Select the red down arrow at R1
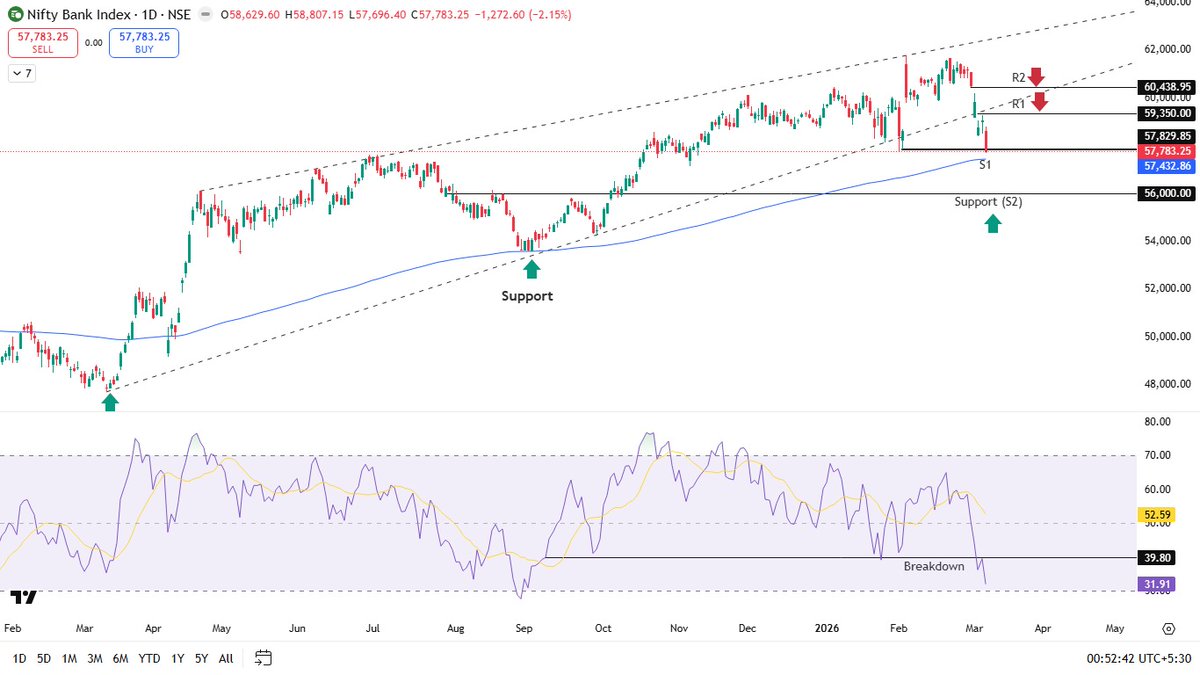The image size is (1200, 675). point(1040,100)
